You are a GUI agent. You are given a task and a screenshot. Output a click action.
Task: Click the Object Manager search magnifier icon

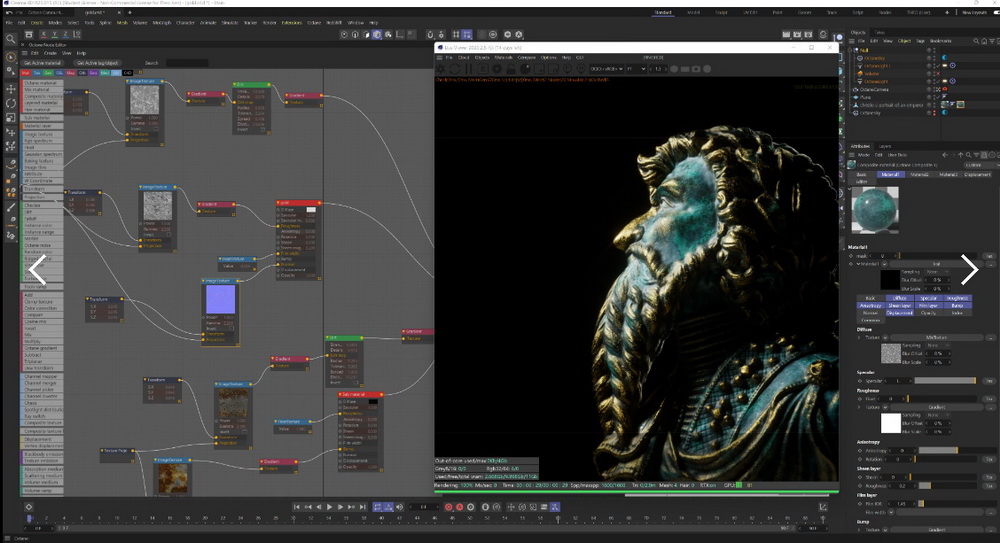click(x=976, y=41)
